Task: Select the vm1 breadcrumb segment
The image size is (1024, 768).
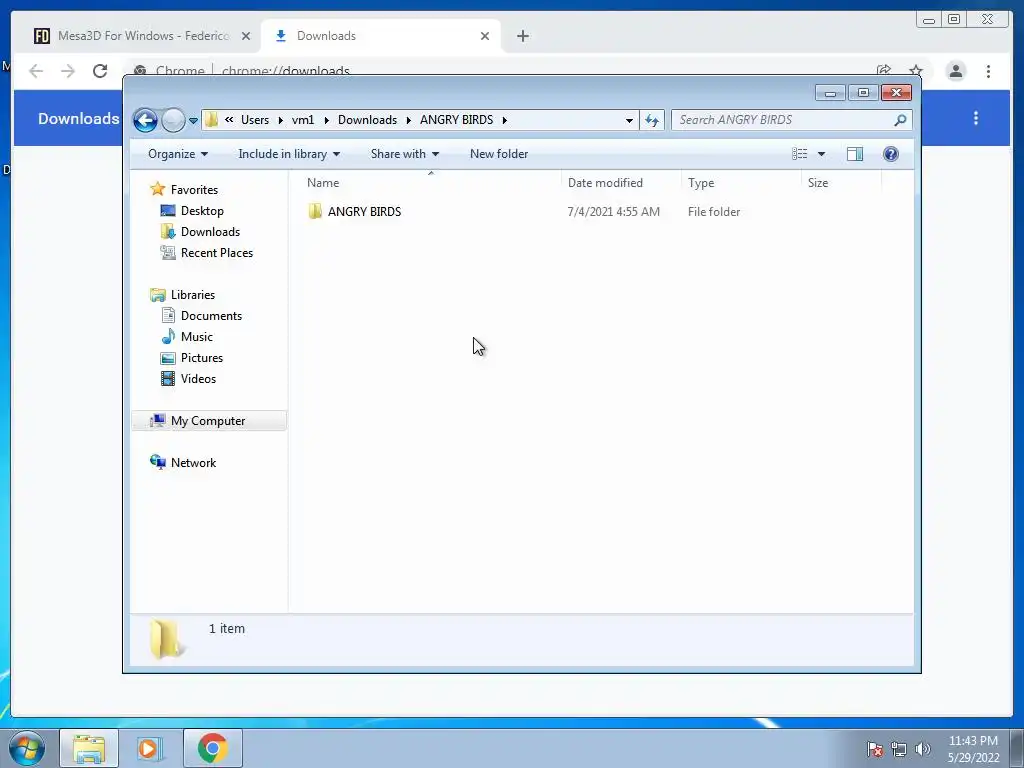Action: [x=303, y=120]
